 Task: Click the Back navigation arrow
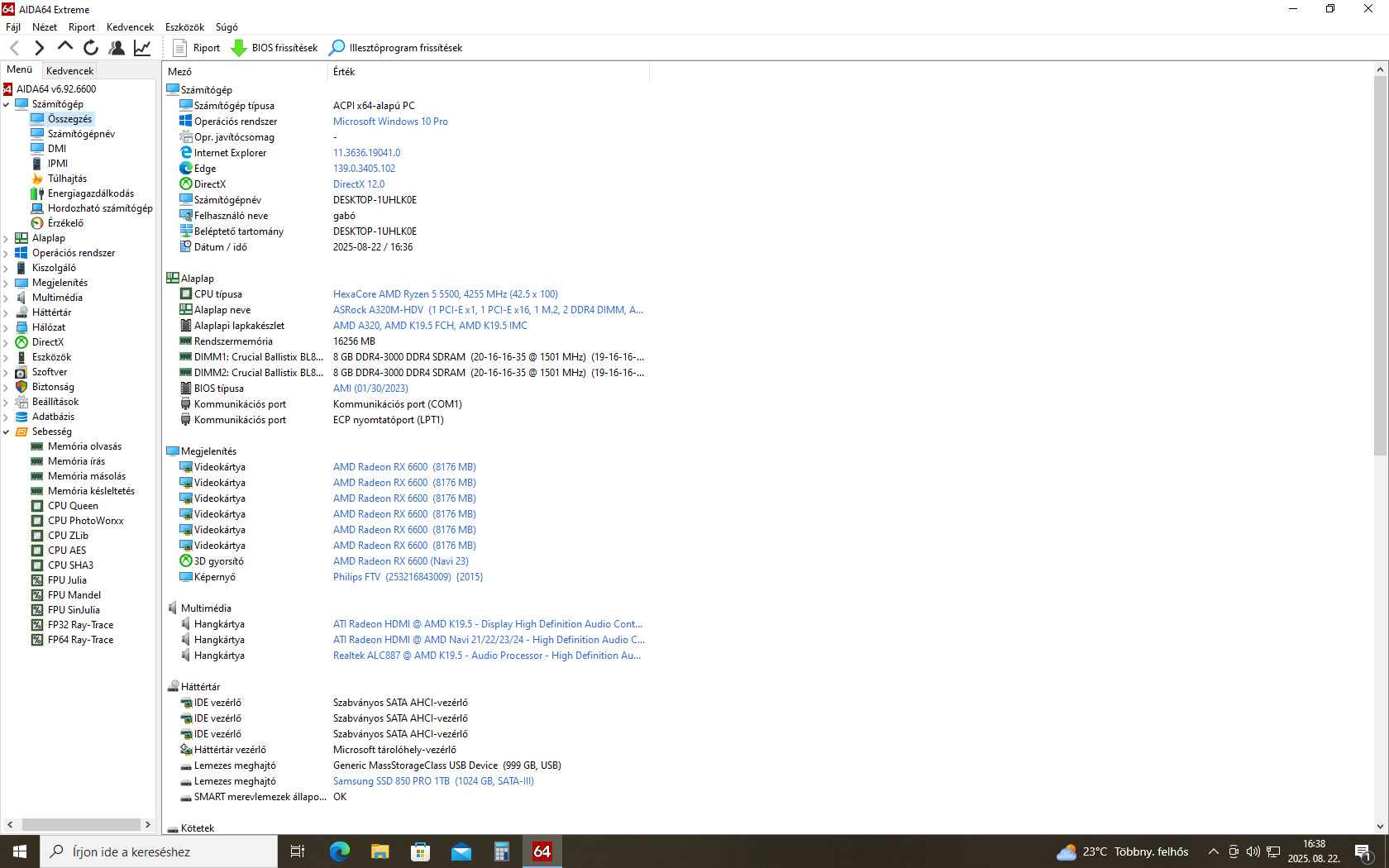point(14,48)
